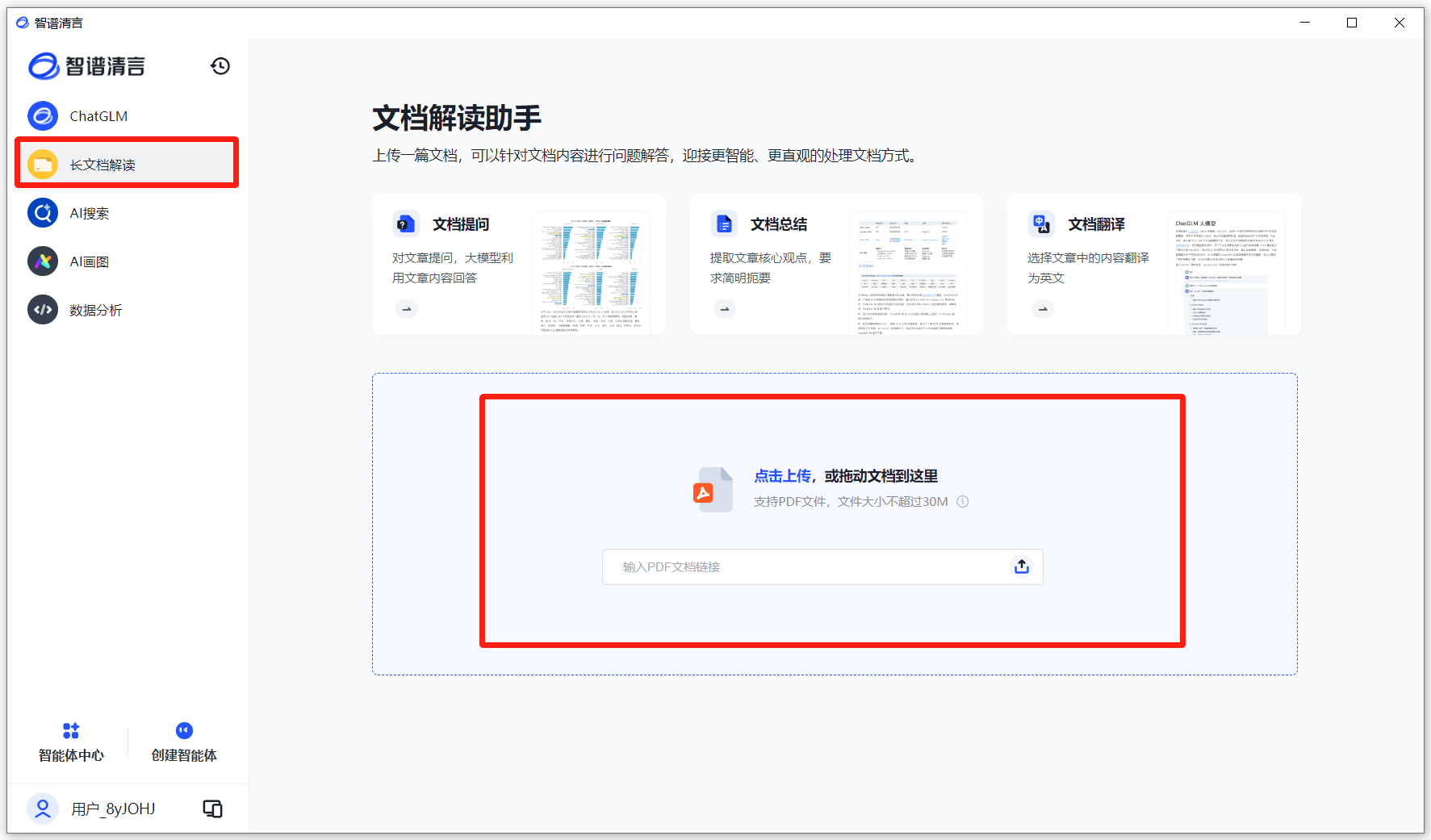Viewport: 1431px width, 840px height.
Task: Click the yellow folder 长文档解读 icon
Action: (43, 165)
